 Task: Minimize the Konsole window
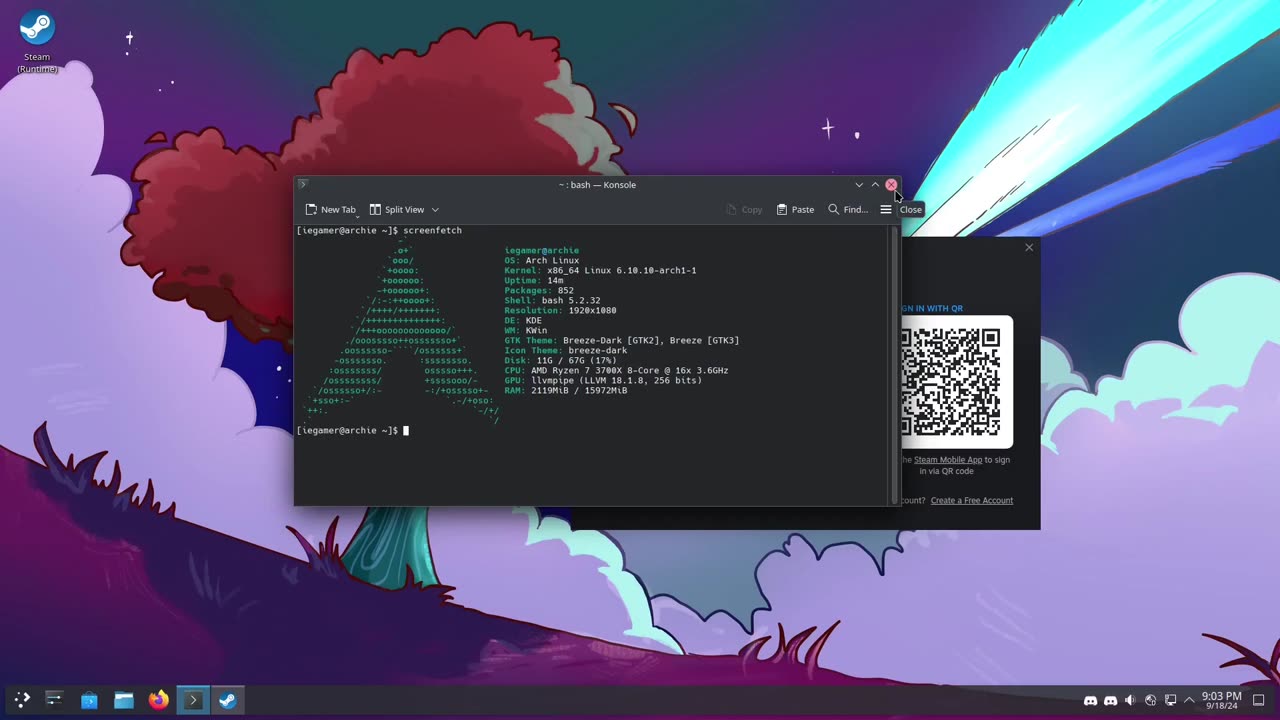point(859,185)
